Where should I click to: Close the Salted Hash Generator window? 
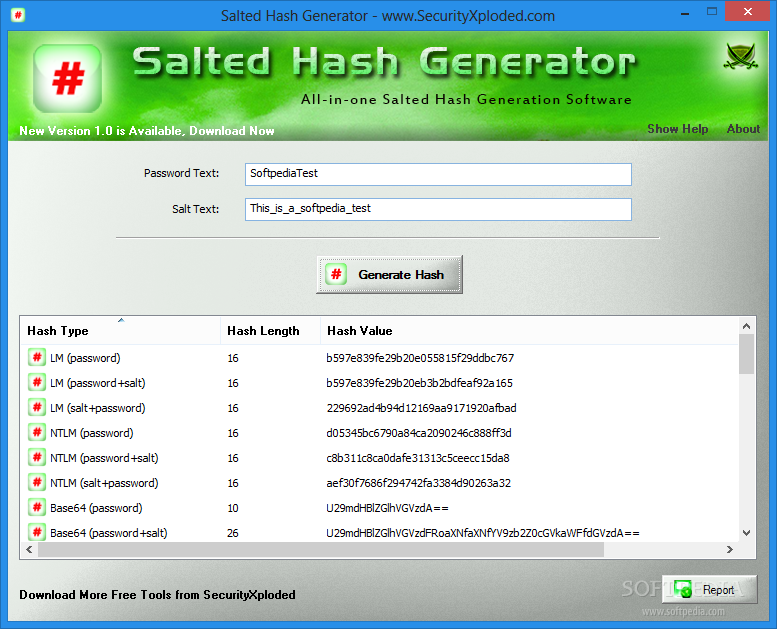click(x=748, y=11)
